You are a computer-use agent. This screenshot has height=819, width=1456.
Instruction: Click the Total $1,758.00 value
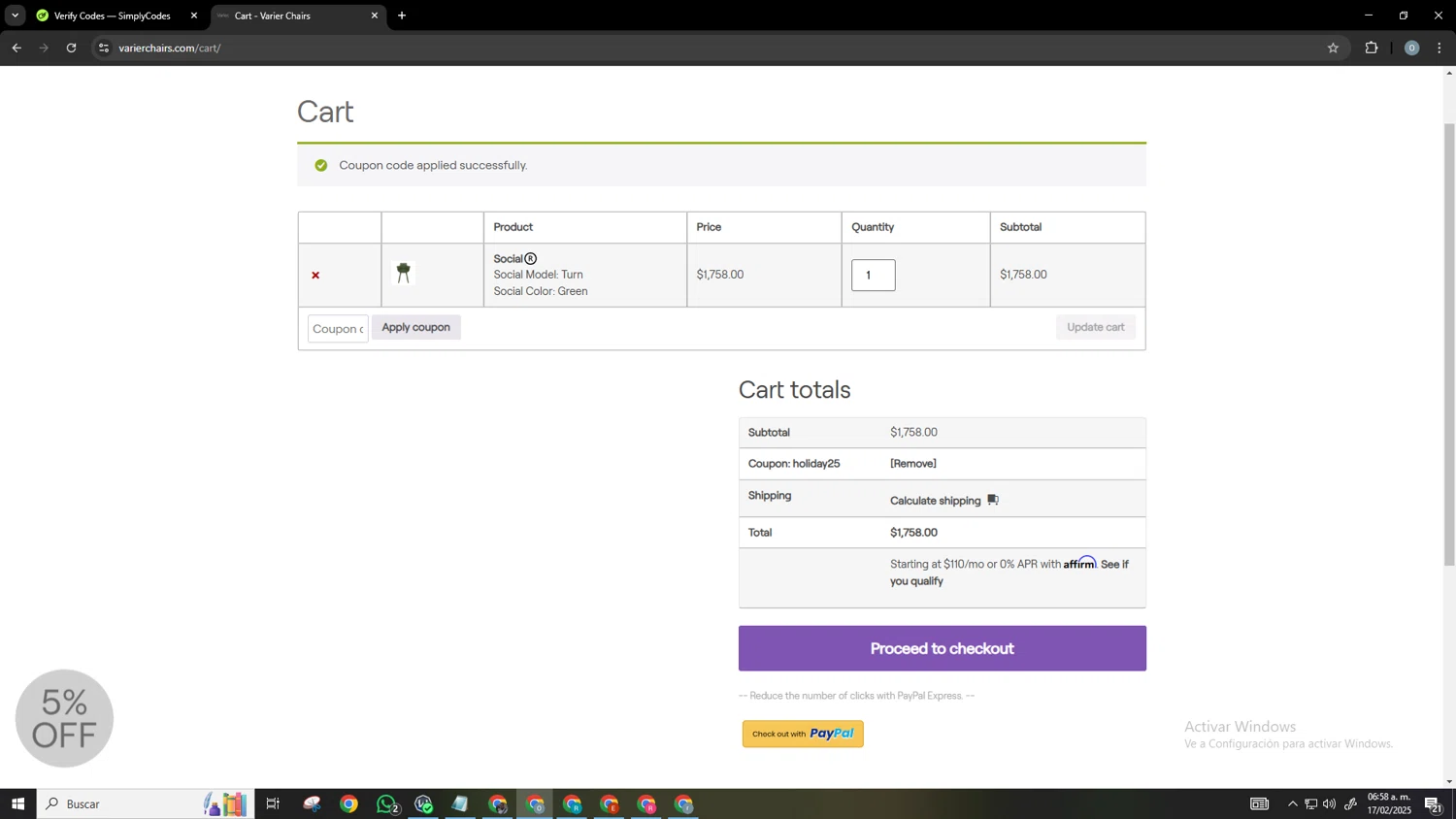point(913,533)
